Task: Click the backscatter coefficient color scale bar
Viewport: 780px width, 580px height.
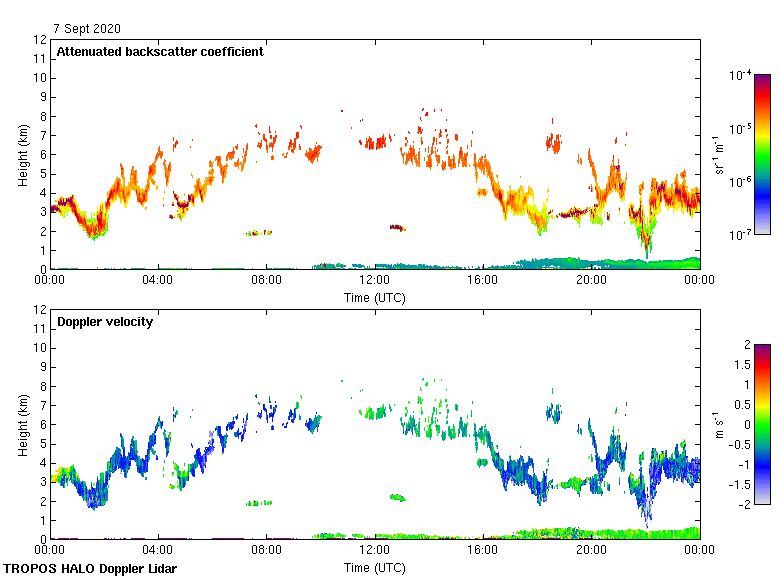Action: 762,153
